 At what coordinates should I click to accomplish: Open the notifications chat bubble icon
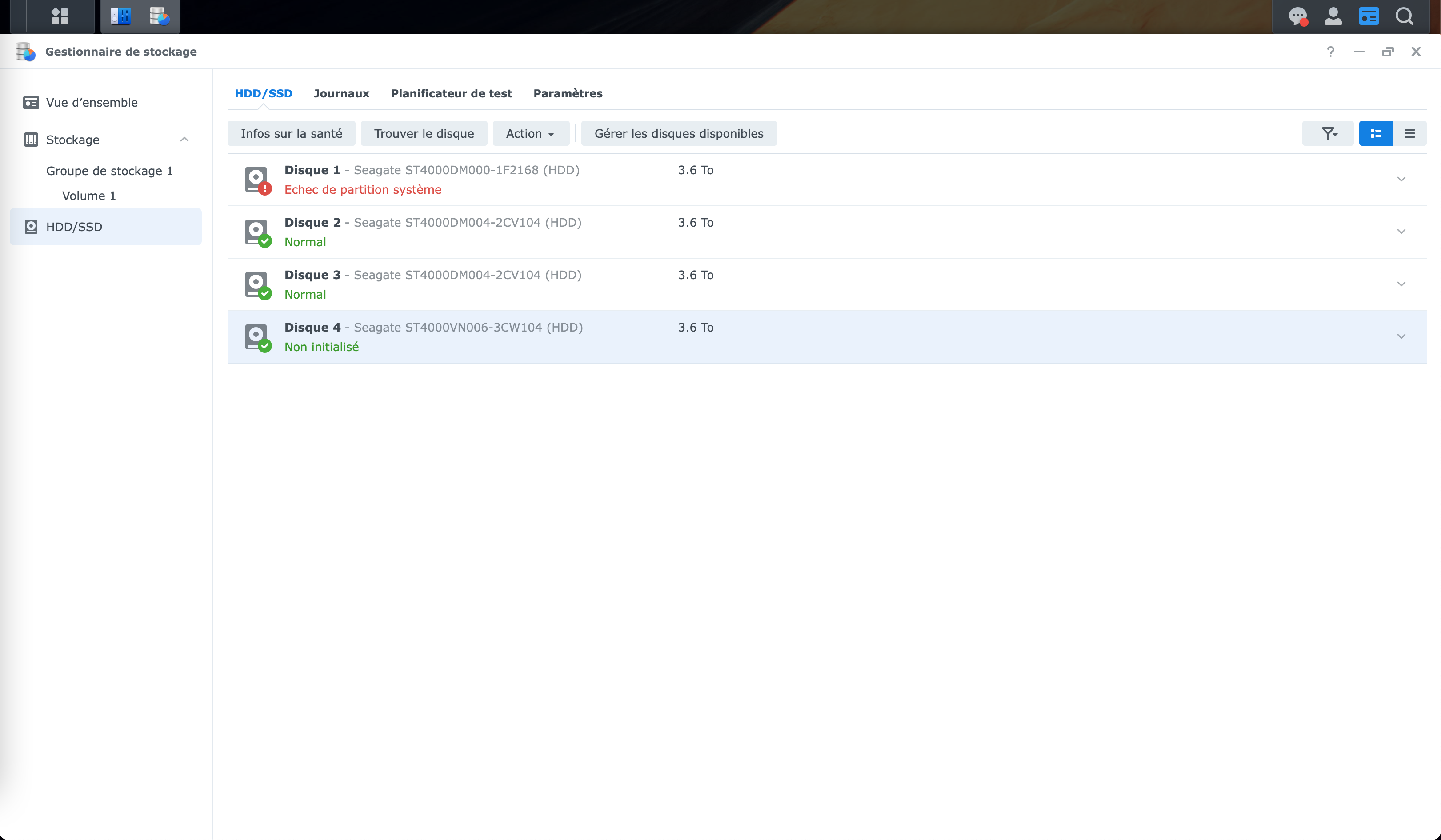coord(1297,16)
